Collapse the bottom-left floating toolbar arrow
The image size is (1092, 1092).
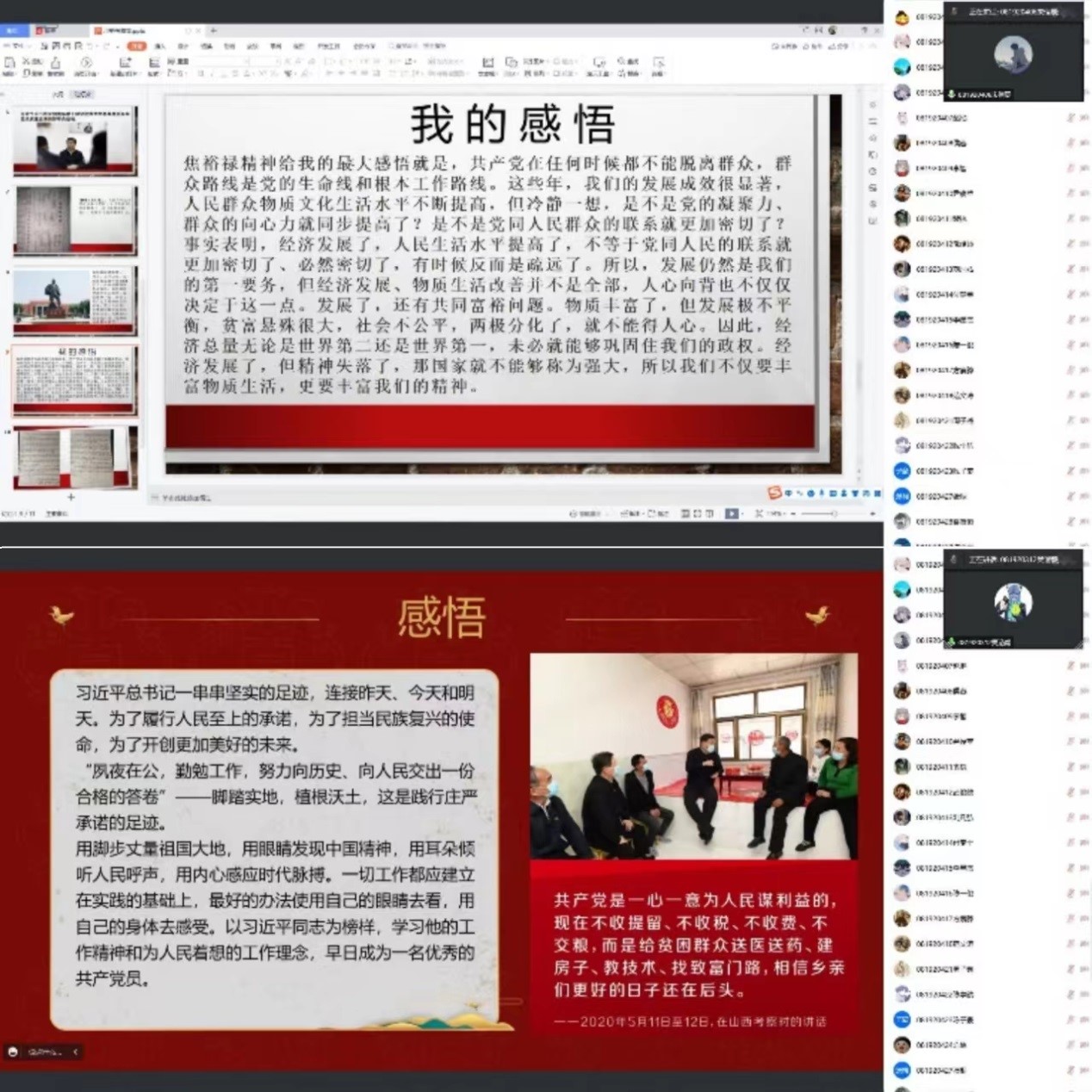(x=75, y=1052)
